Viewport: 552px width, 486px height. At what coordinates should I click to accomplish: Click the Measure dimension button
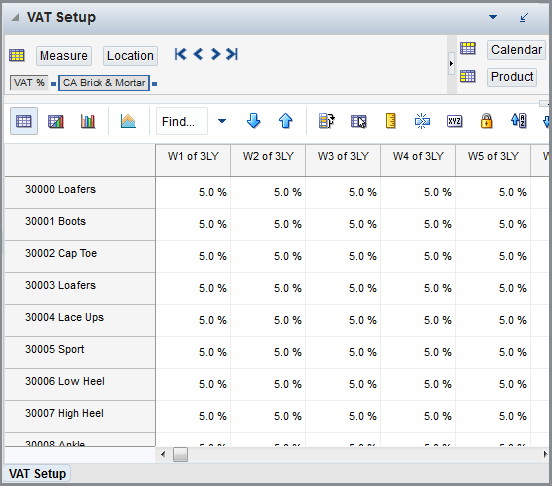(64, 56)
